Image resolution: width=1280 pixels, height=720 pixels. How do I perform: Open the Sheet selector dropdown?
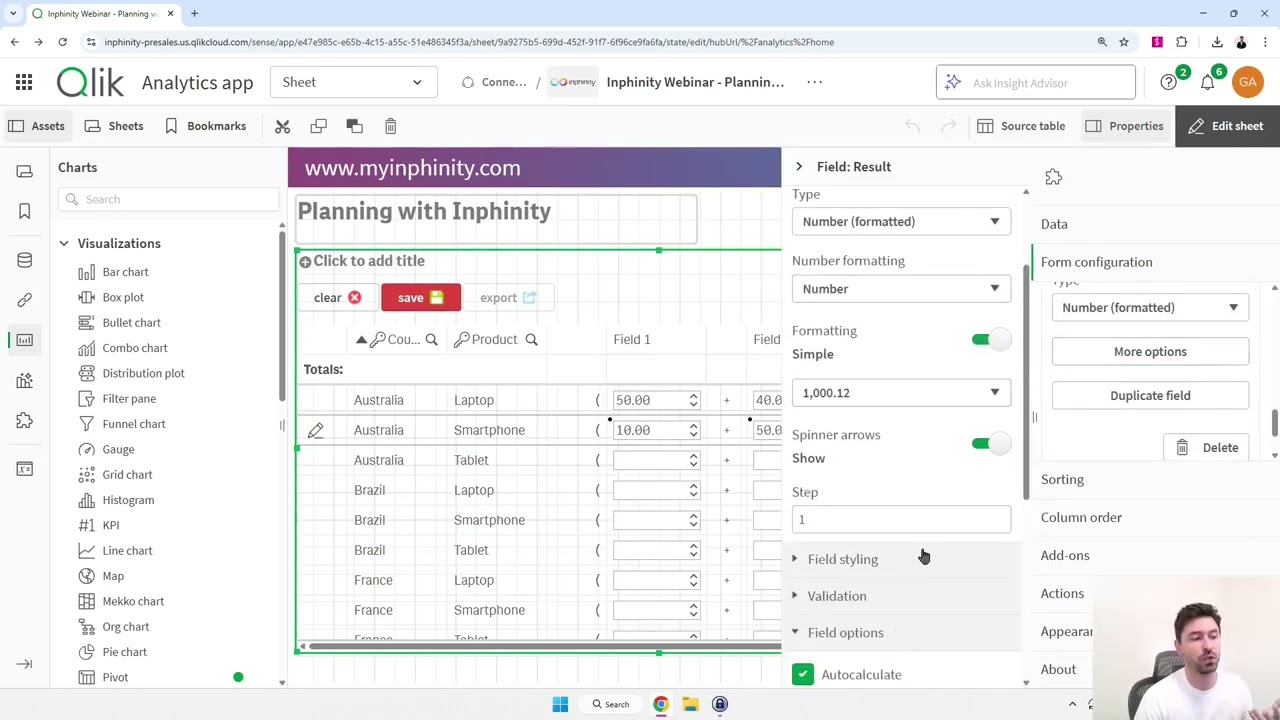click(353, 82)
